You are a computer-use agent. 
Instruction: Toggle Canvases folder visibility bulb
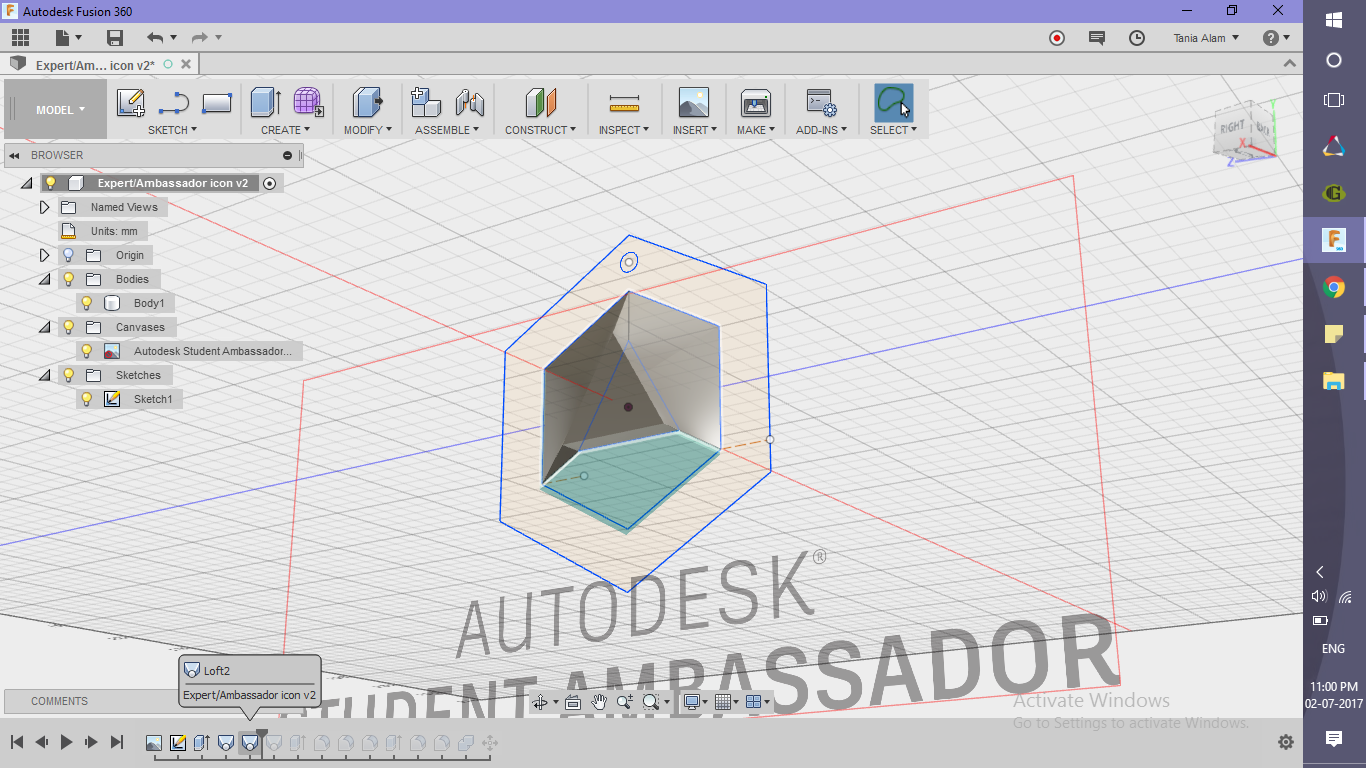point(68,327)
